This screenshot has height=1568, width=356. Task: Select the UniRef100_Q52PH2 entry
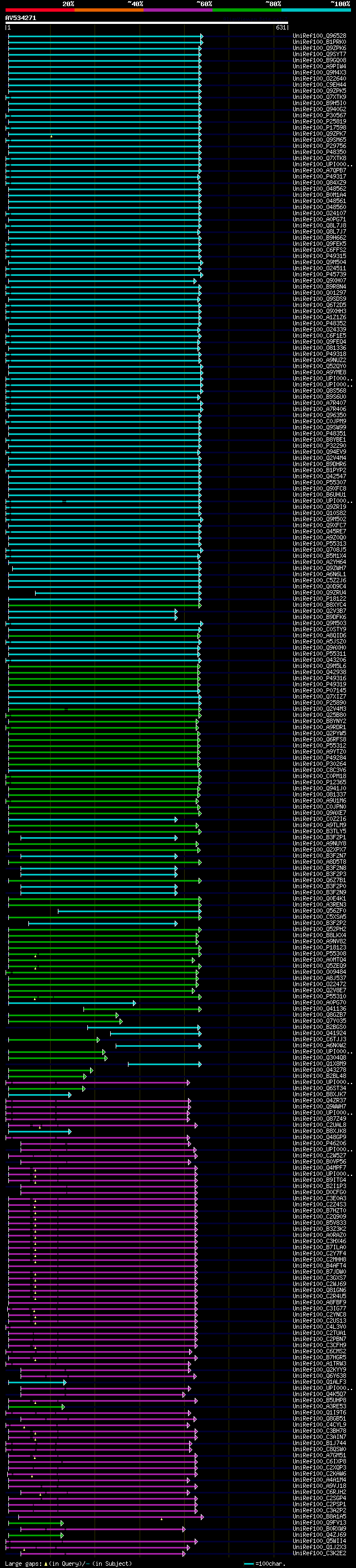click(x=319, y=929)
